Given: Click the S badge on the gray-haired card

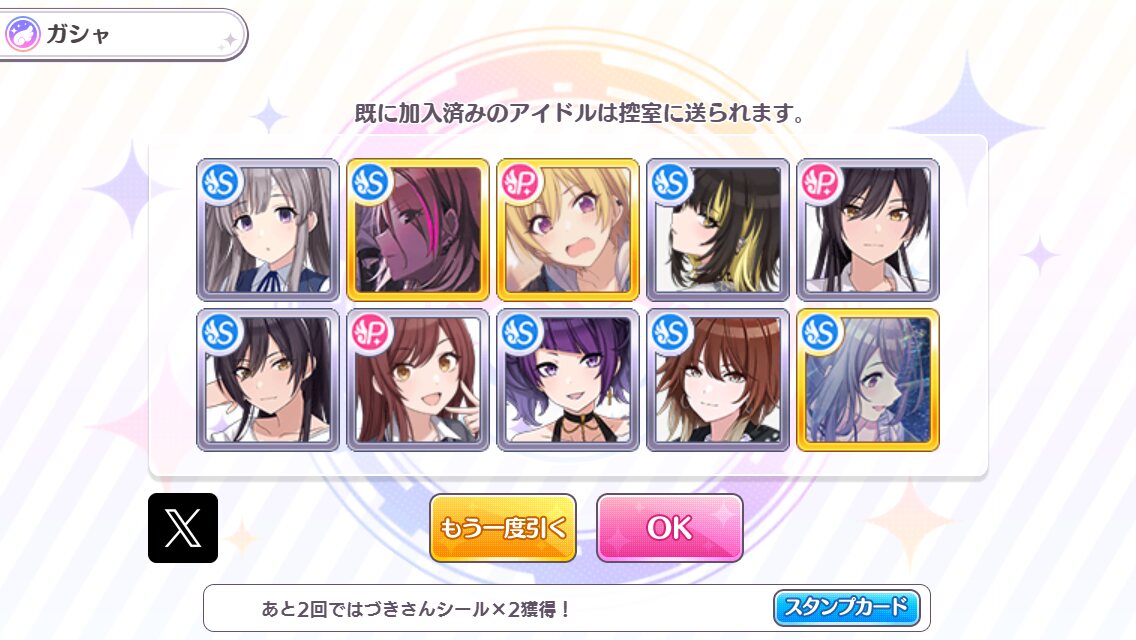Looking at the screenshot, I should (221, 183).
